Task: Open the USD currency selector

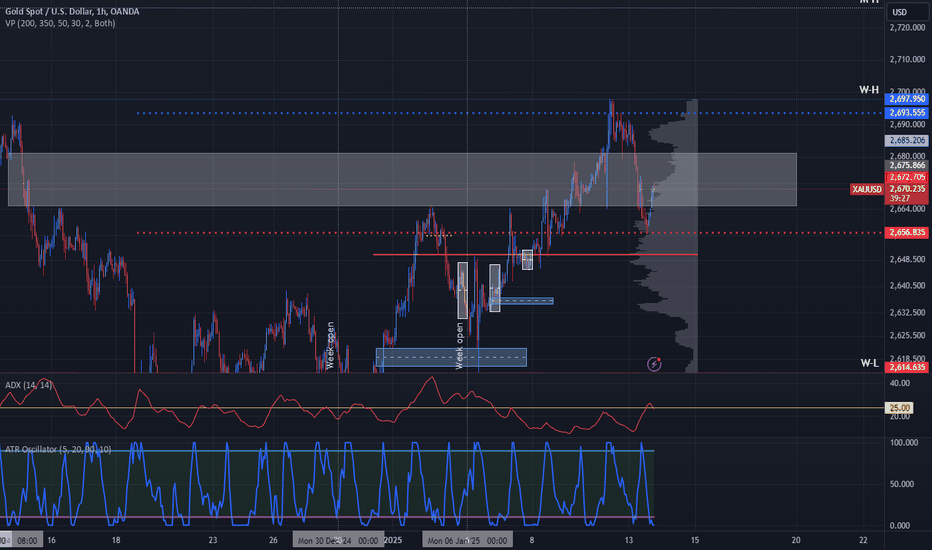Action: (x=906, y=12)
